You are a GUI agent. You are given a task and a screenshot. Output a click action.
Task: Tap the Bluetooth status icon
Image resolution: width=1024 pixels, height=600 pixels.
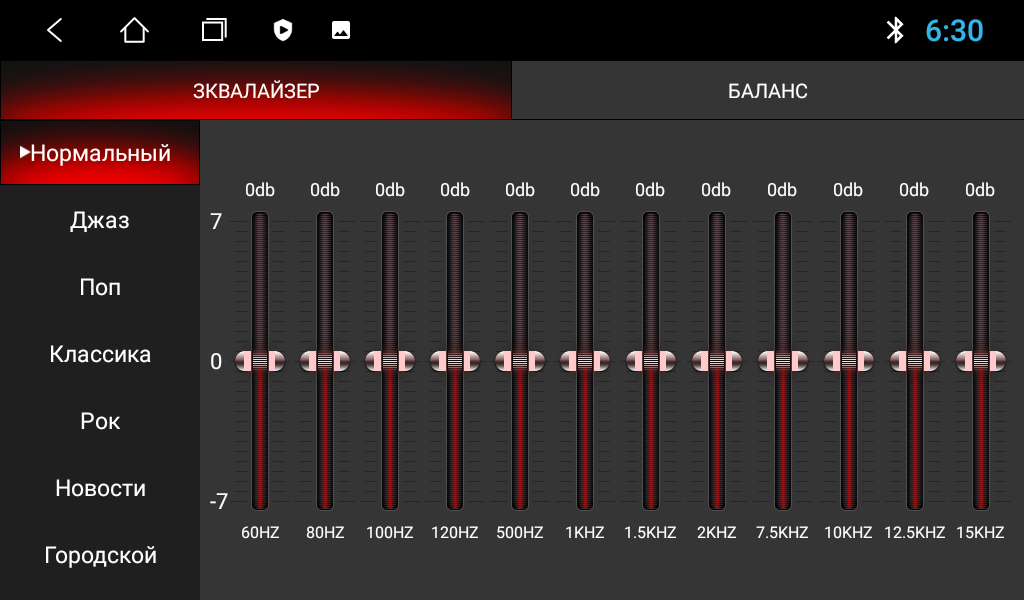895,30
